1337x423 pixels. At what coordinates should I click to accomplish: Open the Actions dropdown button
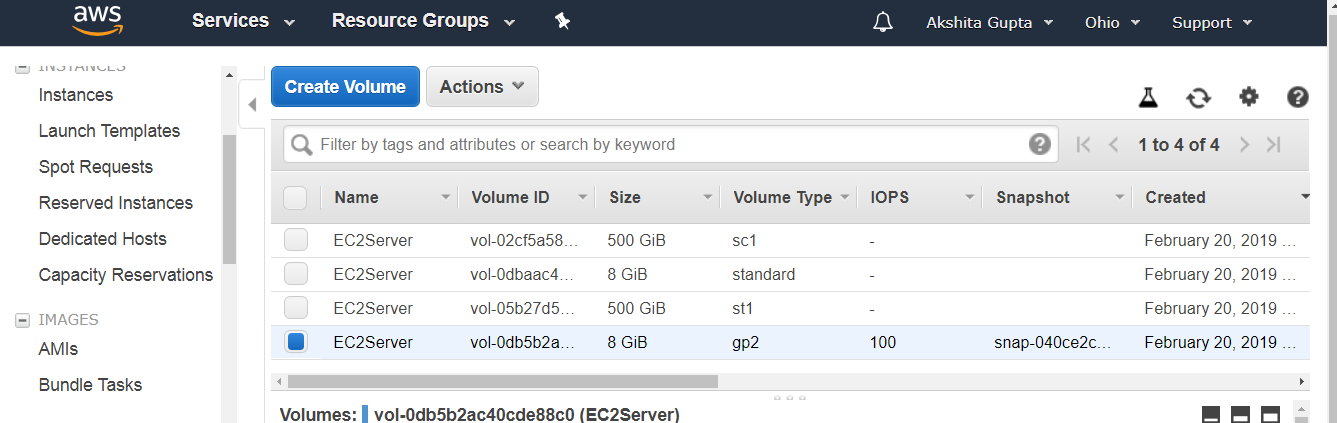(482, 86)
